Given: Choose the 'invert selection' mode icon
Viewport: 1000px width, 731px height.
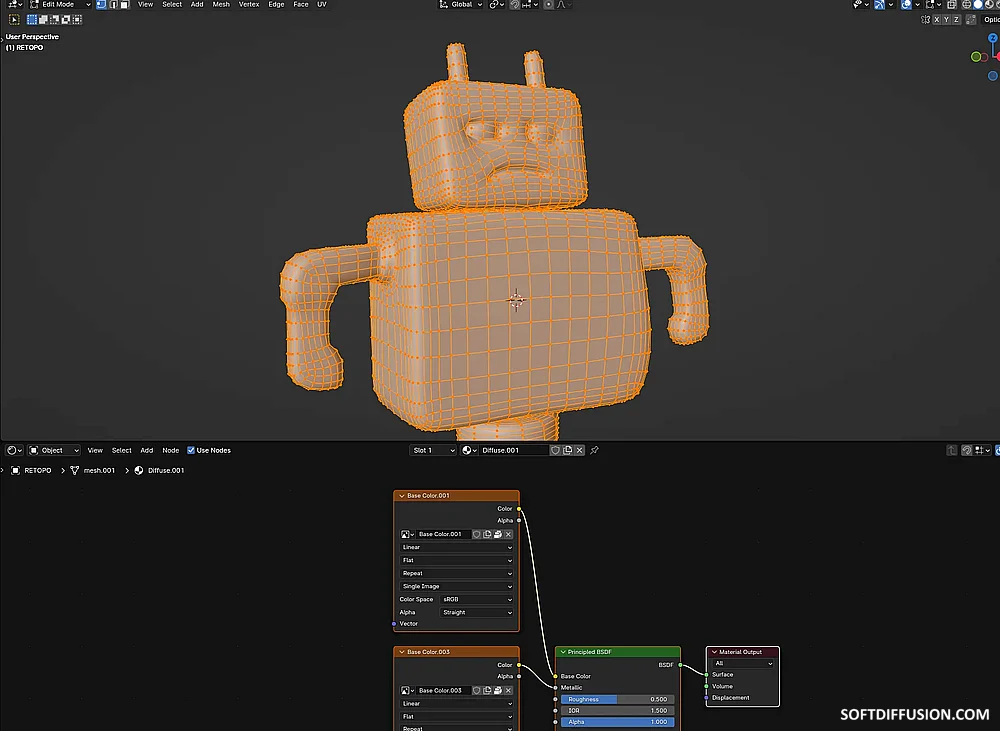Looking at the screenshot, I should click(x=66, y=20).
